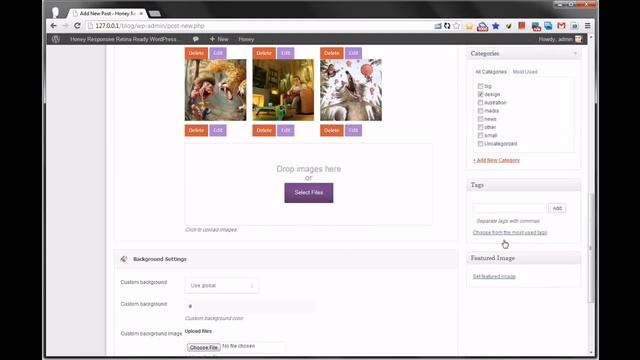The image size is (640, 360).
Task: Open the WordPress logo menu in admin bar
Action: (56, 39)
